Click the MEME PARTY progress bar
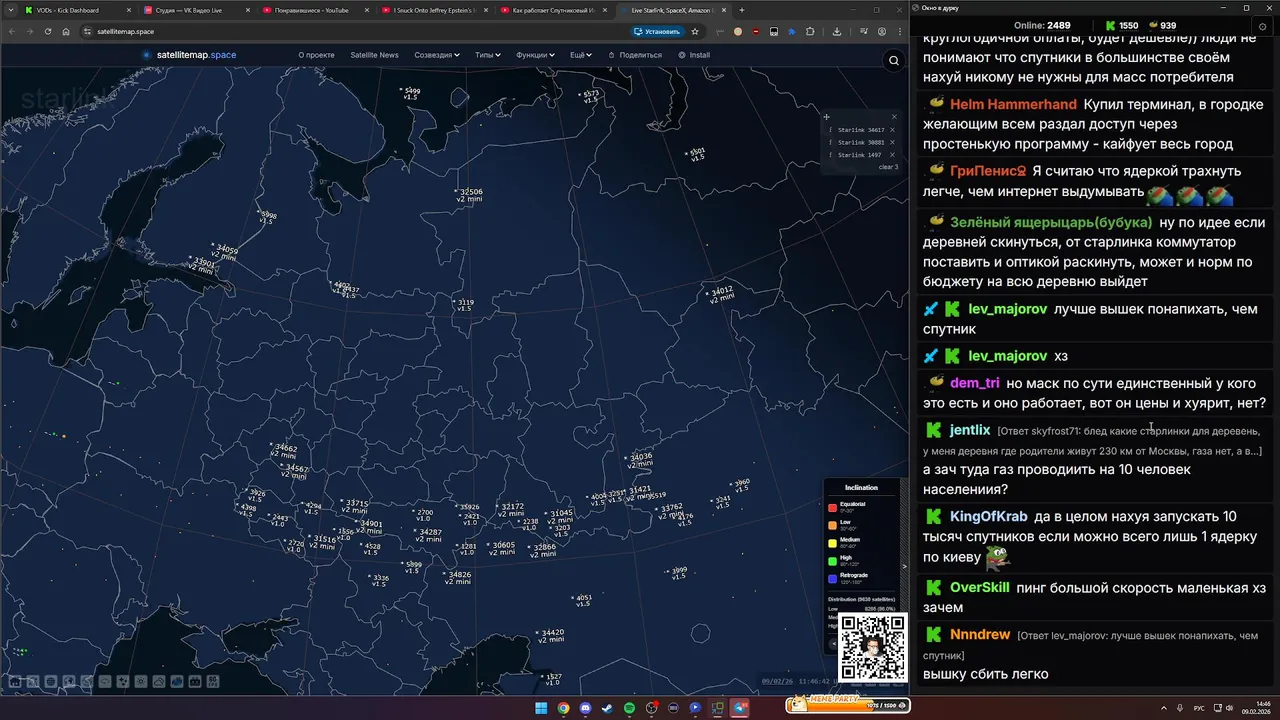Viewport: 1280px width, 720px height. (x=848, y=705)
